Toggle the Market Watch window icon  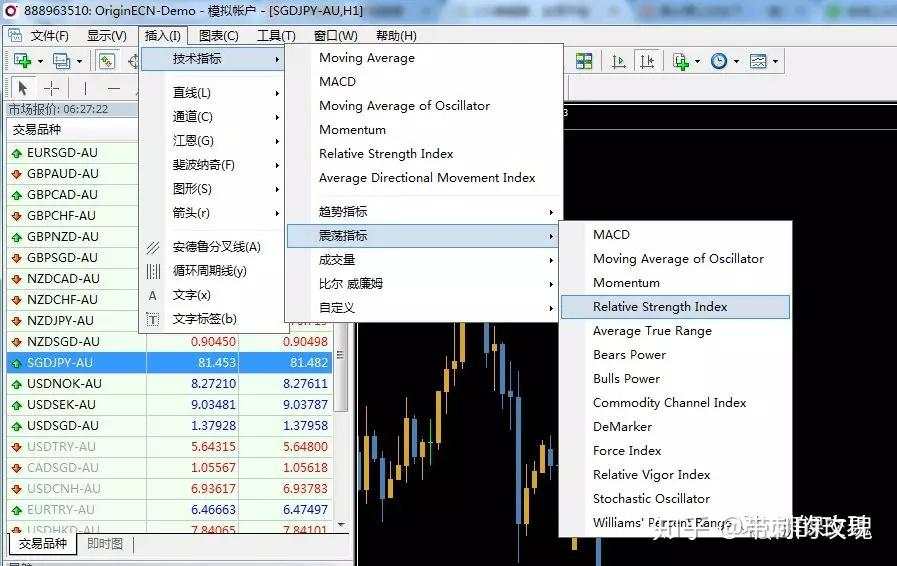click(106, 61)
